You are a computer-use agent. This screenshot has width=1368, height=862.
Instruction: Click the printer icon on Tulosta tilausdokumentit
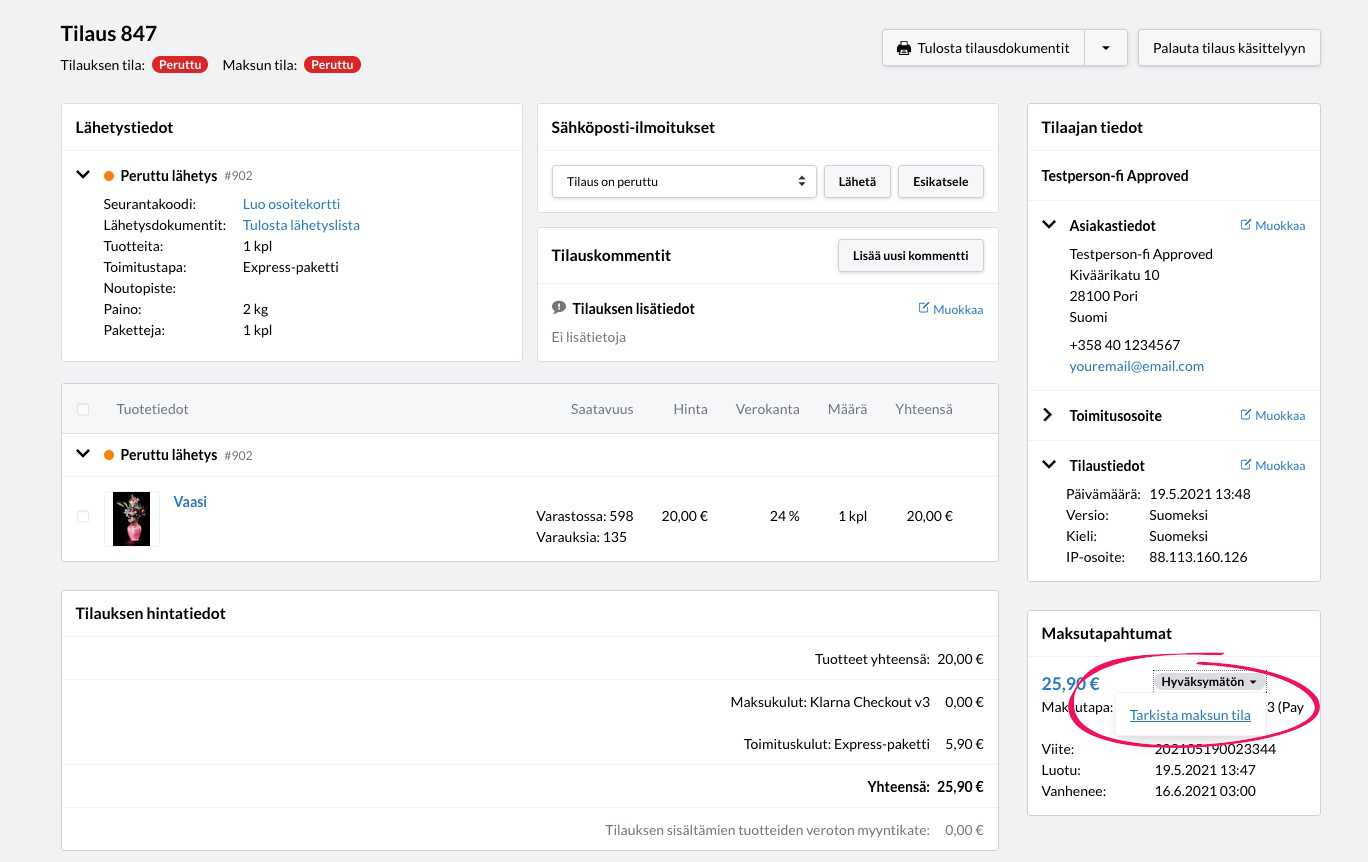tap(904, 48)
